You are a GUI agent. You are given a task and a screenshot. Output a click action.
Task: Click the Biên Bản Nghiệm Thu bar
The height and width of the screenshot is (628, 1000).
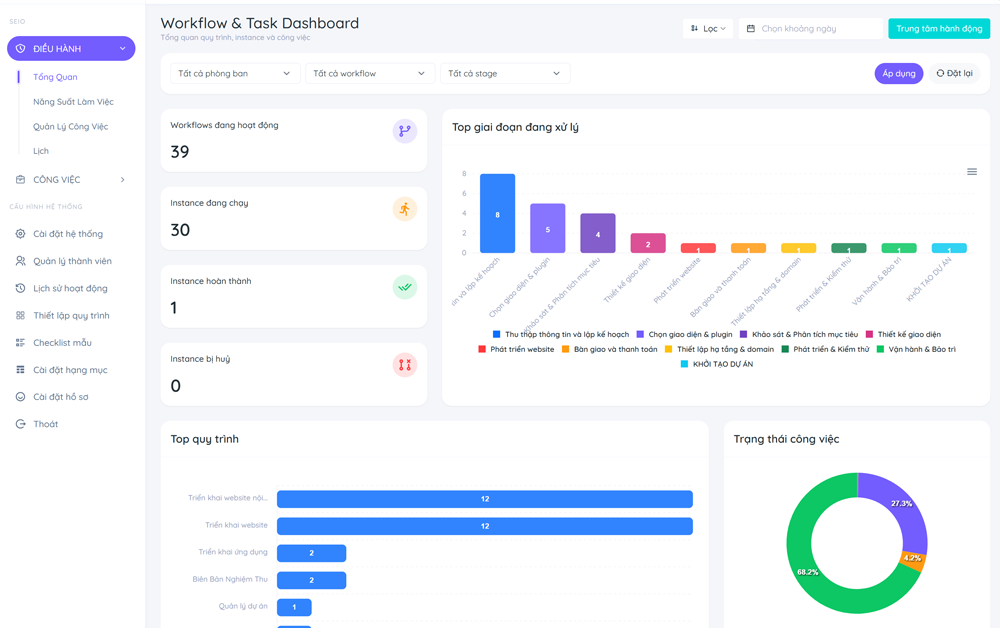[x=311, y=580]
